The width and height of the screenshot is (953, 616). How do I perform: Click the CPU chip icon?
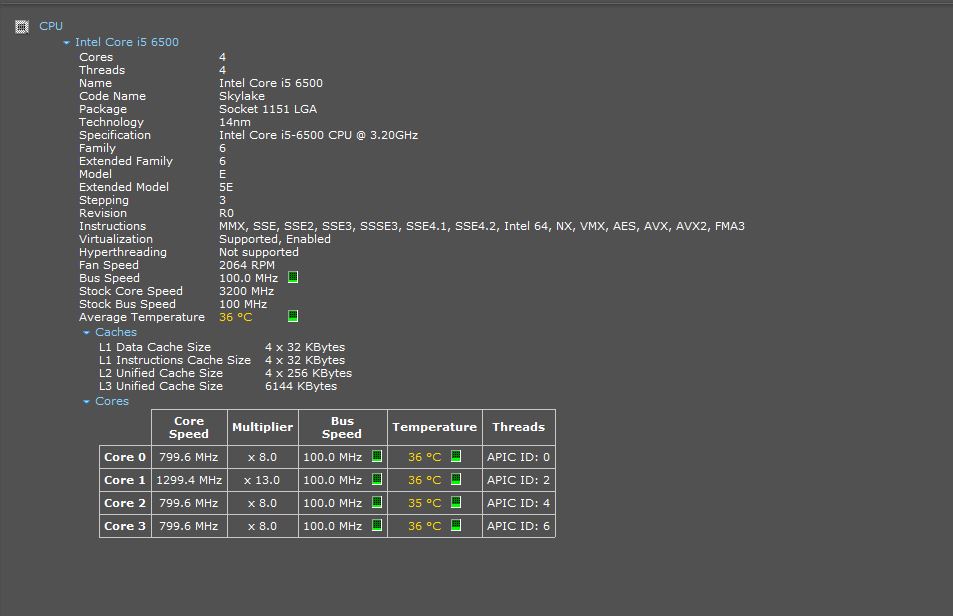(x=22, y=27)
